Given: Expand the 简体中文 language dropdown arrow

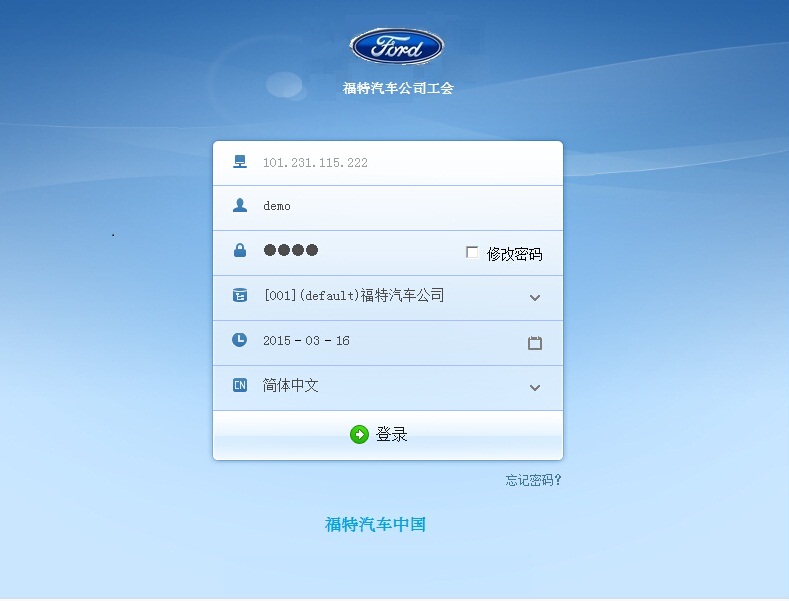Looking at the screenshot, I should 535,388.
